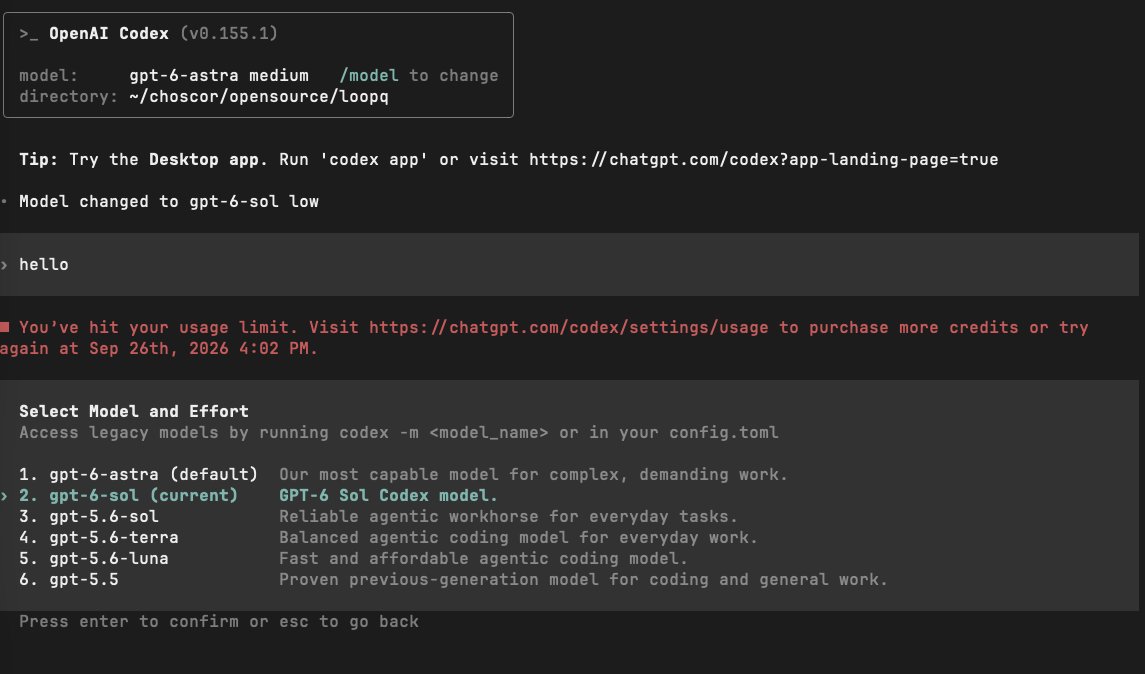Click the 'gpt-6-astra medium' model value

pyautogui.click(x=219, y=76)
